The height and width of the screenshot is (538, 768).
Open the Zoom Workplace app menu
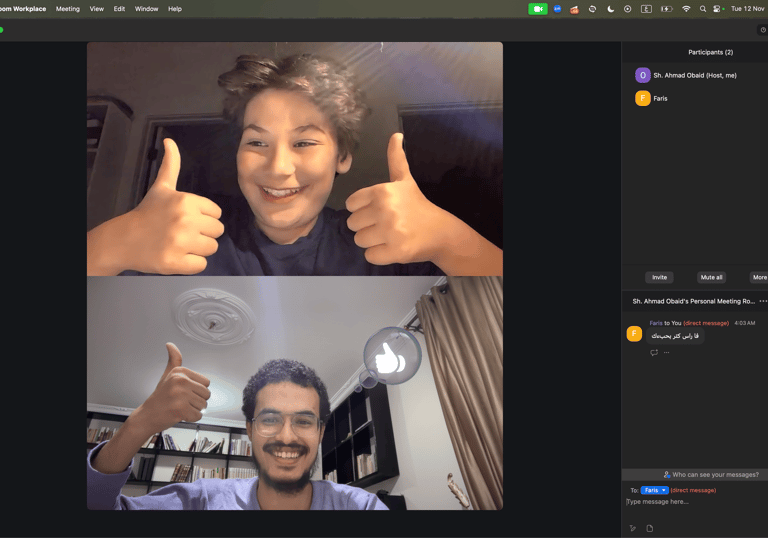pos(23,9)
